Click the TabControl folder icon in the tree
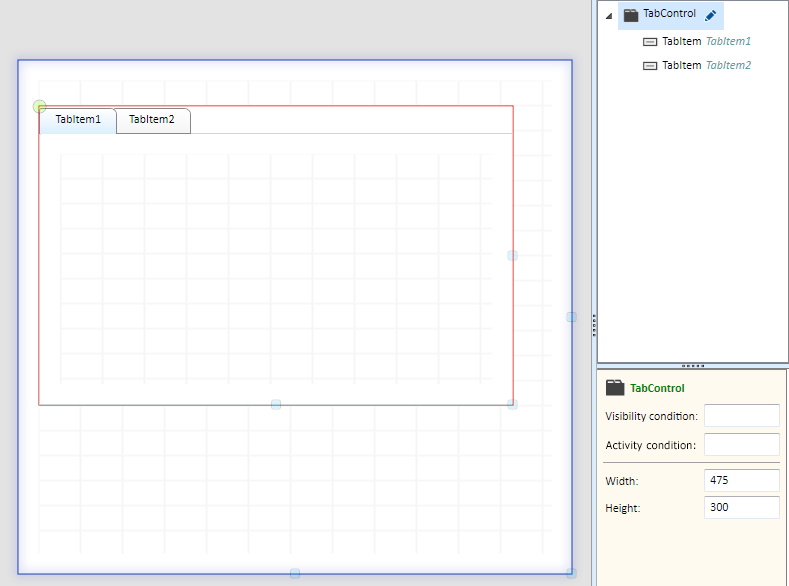The image size is (789, 586). pyautogui.click(x=631, y=15)
